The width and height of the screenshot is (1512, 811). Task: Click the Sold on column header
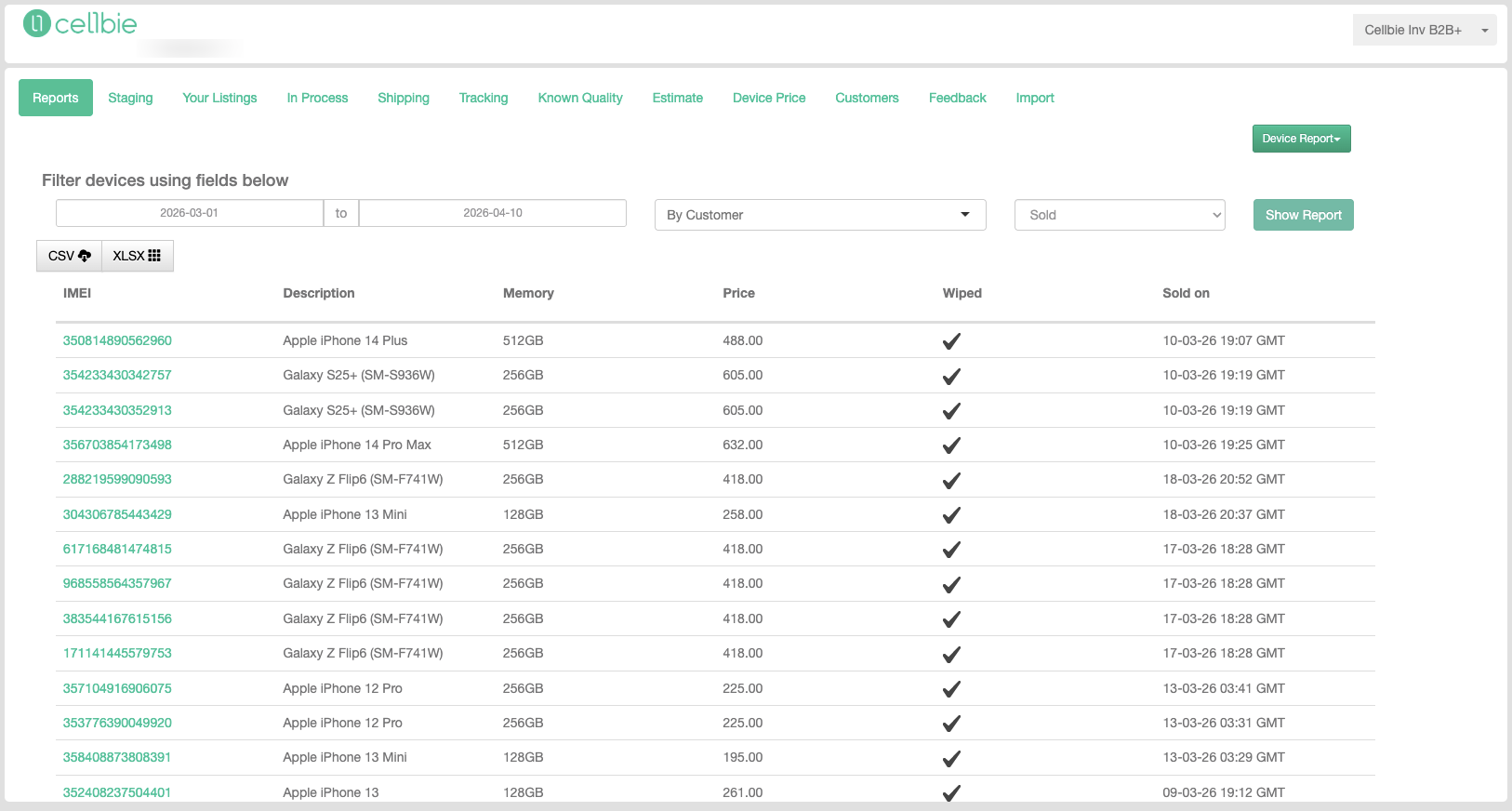click(x=1187, y=293)
